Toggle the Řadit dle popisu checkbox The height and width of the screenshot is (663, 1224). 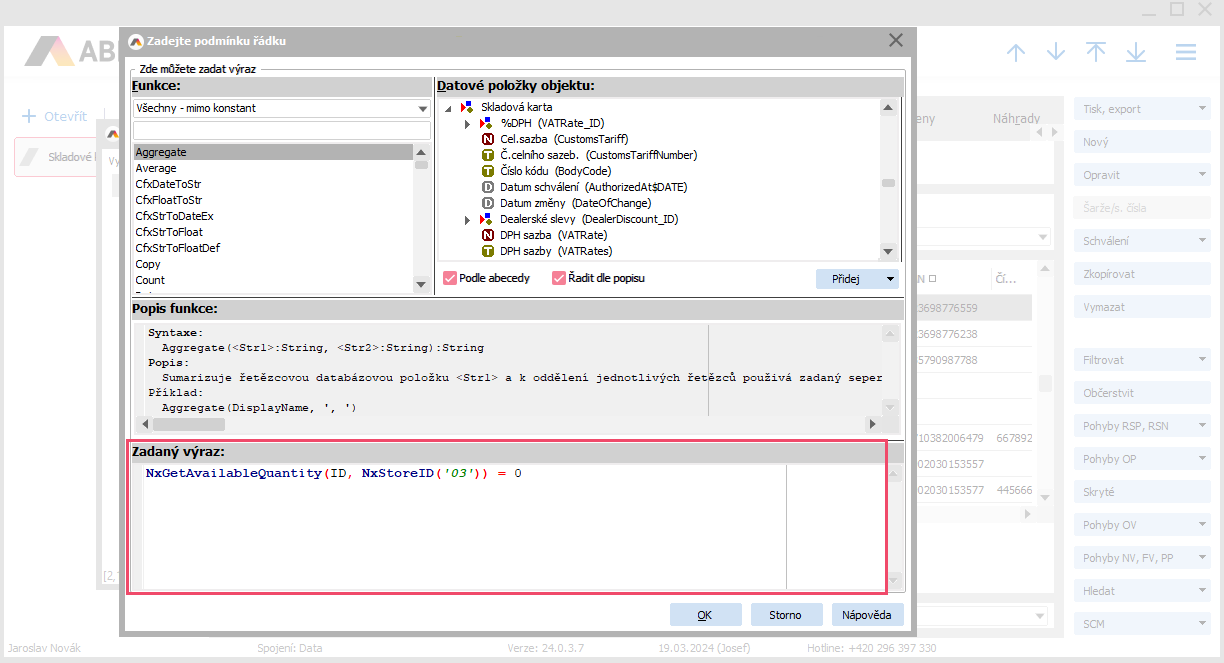(559, 278)
